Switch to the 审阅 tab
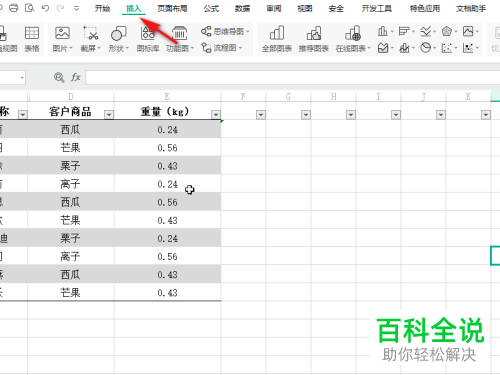Screen dimensions: 500x375 pyautogui.click(x=274, y=8)
